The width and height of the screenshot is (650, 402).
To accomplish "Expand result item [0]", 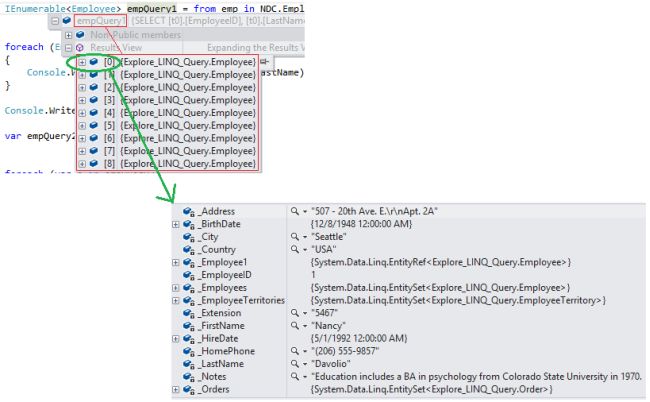I will (82, 62).
